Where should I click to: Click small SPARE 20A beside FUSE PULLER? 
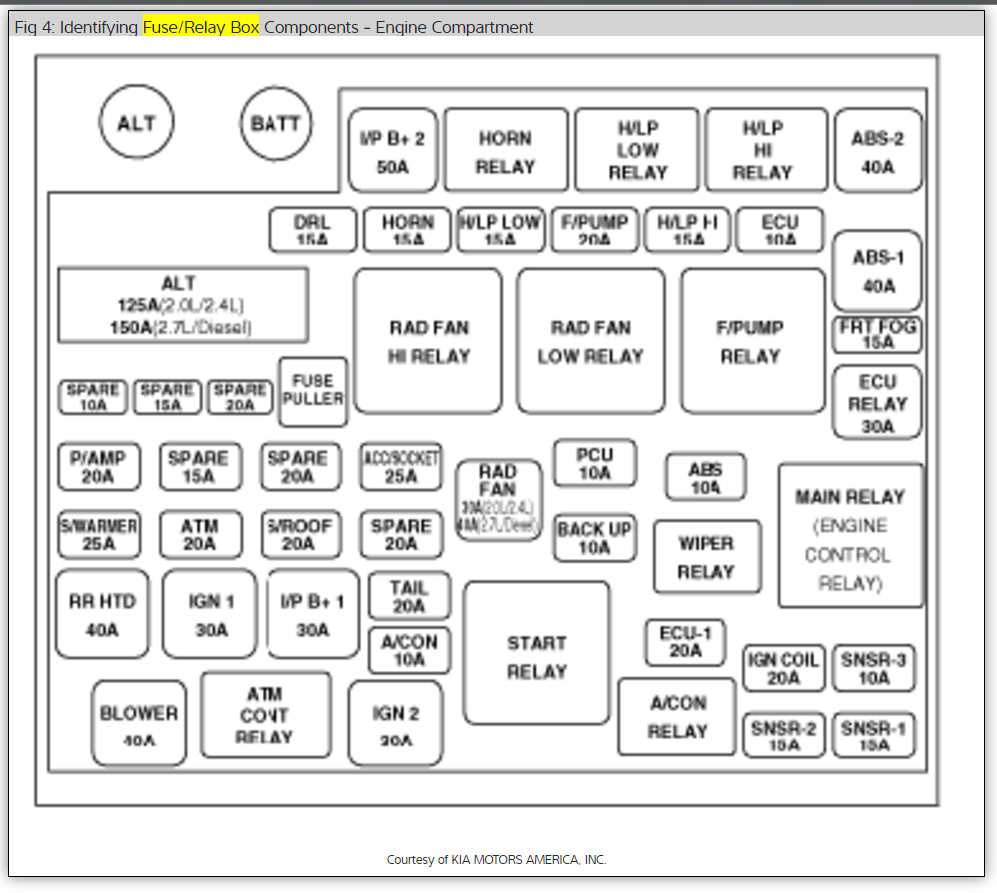pyautogui.click(x=240, y=398)
